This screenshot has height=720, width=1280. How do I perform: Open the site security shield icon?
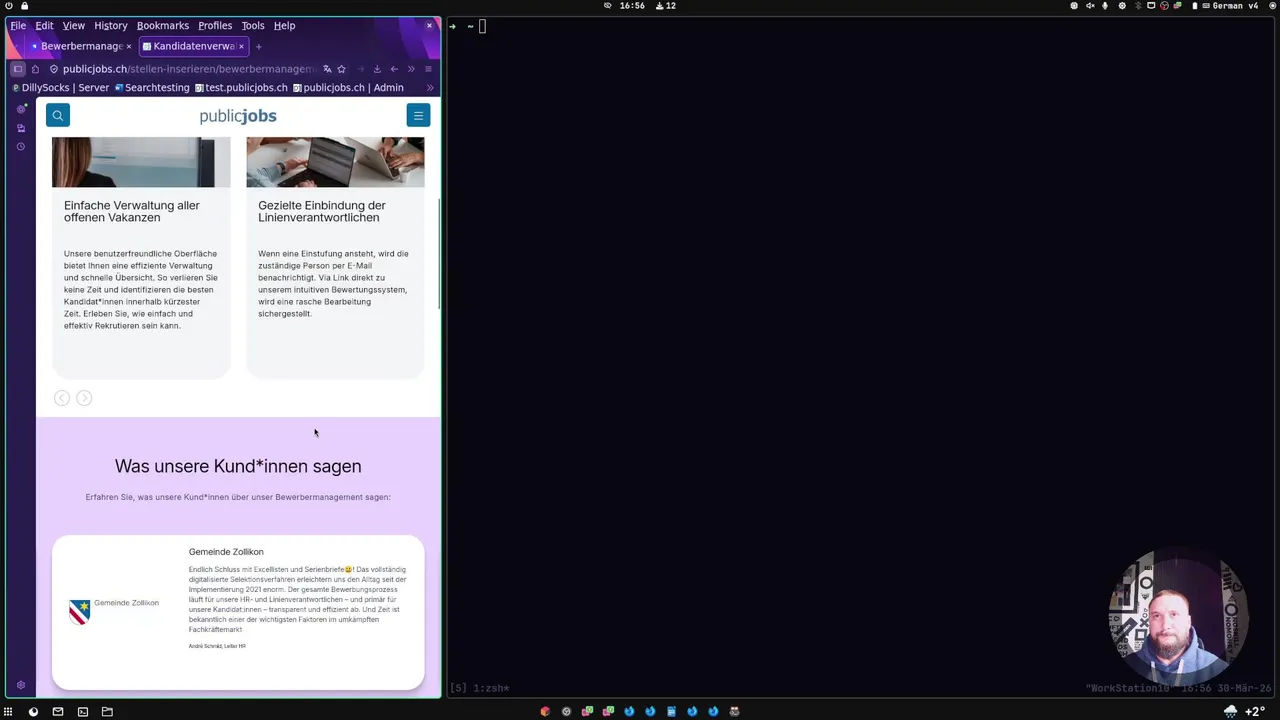point(54,69)
